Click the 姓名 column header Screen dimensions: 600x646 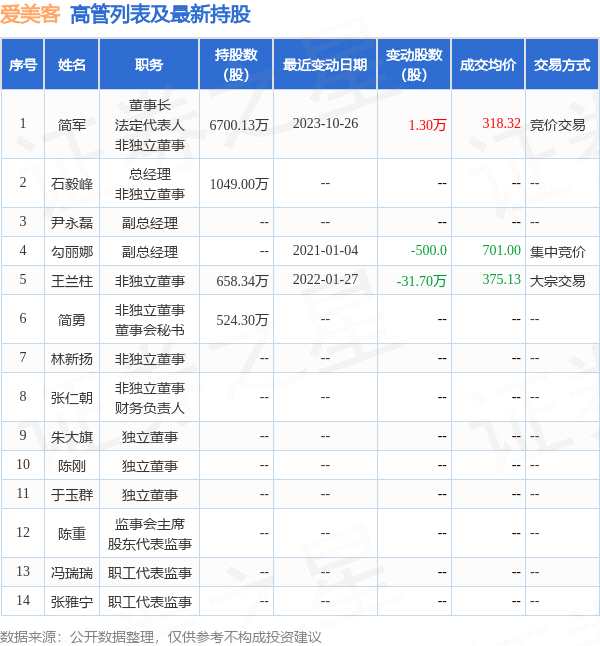point(72,65)
